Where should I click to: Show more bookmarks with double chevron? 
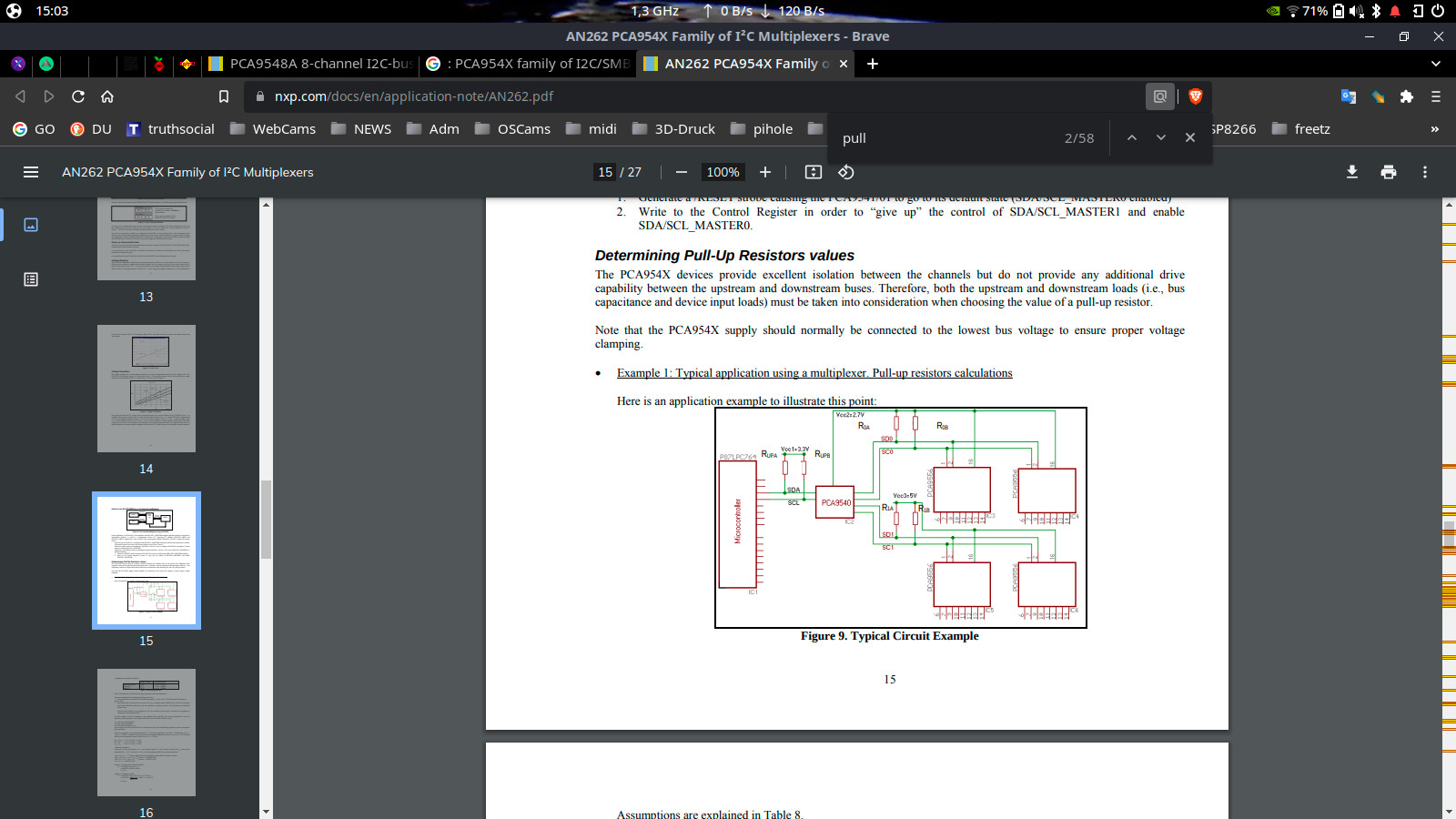click(x=1435, y=129)
